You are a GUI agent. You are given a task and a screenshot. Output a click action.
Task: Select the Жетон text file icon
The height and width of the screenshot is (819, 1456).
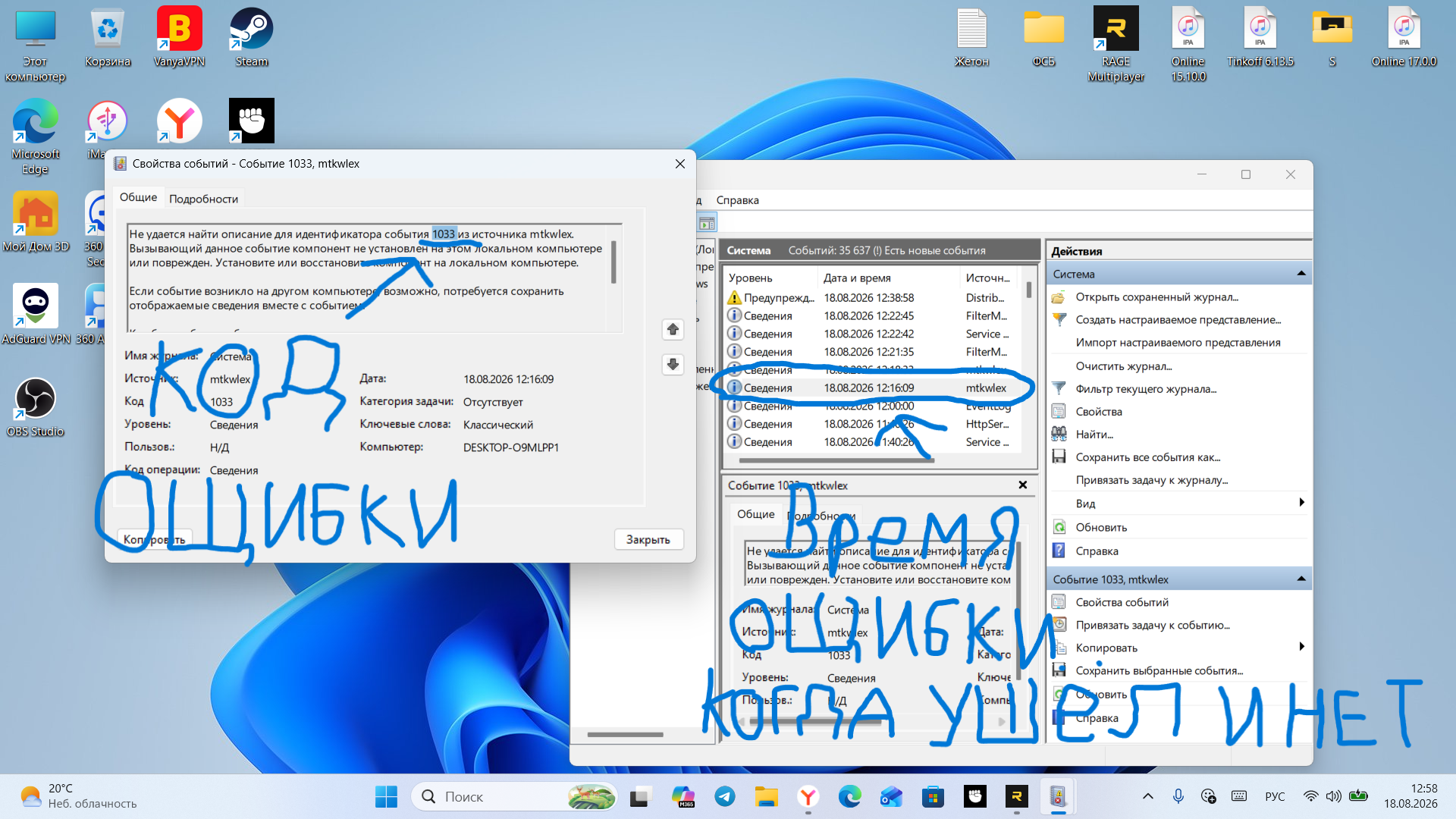tap(971, 37)
